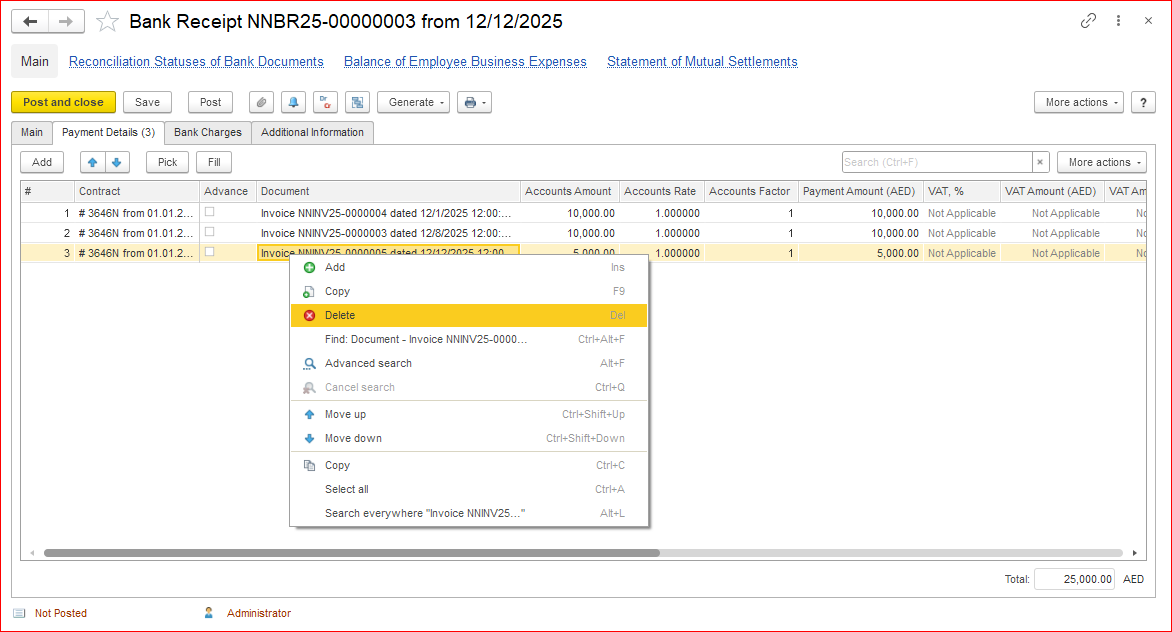Choose Add in the context menu
Viewport: 1172px width, 632px height.
469,267
